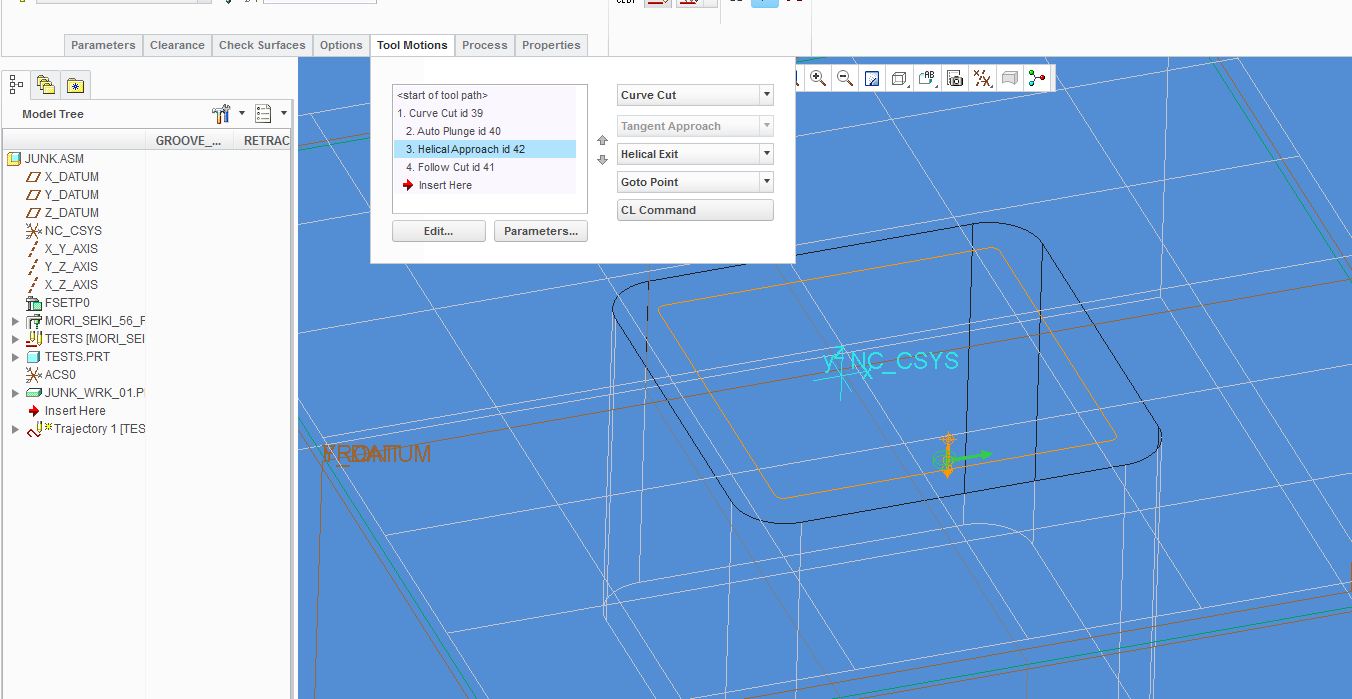Select the Zoom Out tool
This screenshot has width=1352, height=699.
pyautogui.click(x=845, y=78)
